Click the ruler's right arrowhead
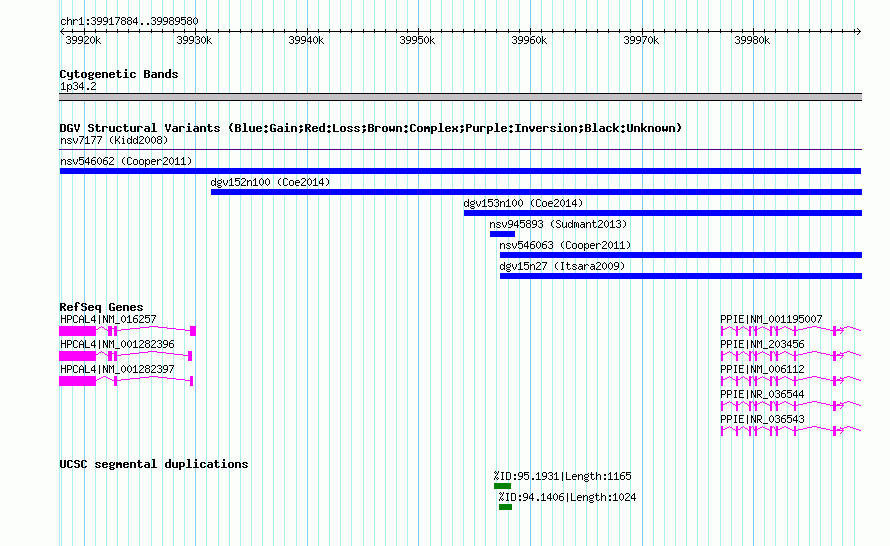 click(x=858, y=31)
